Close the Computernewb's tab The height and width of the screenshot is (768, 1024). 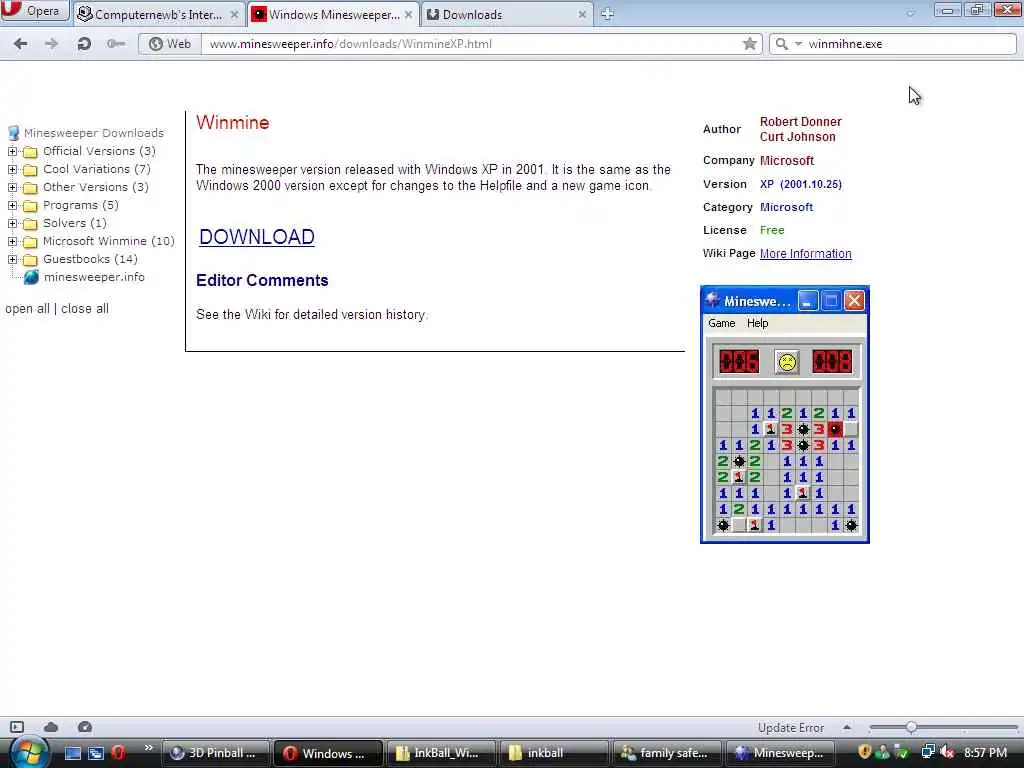[x=234, y=14]
